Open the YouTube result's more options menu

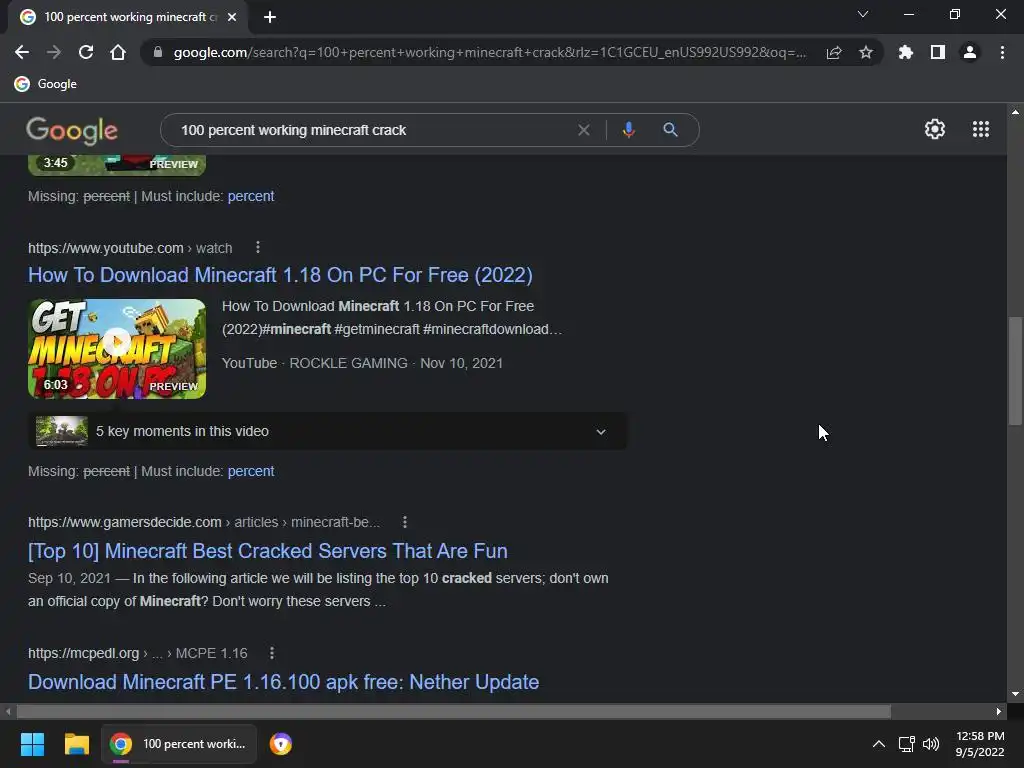(x=258, y=248)
